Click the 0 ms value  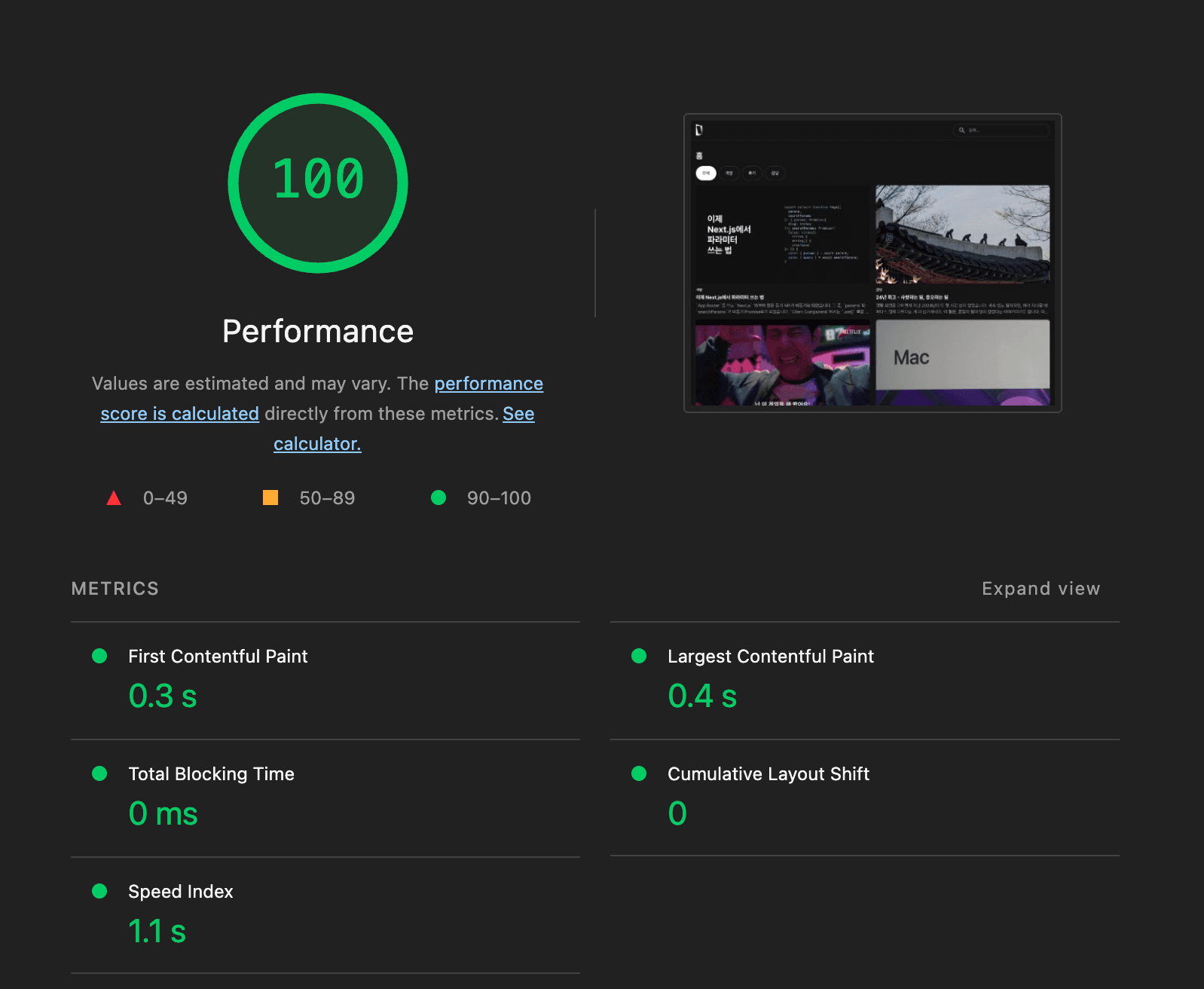click(163, 813)
